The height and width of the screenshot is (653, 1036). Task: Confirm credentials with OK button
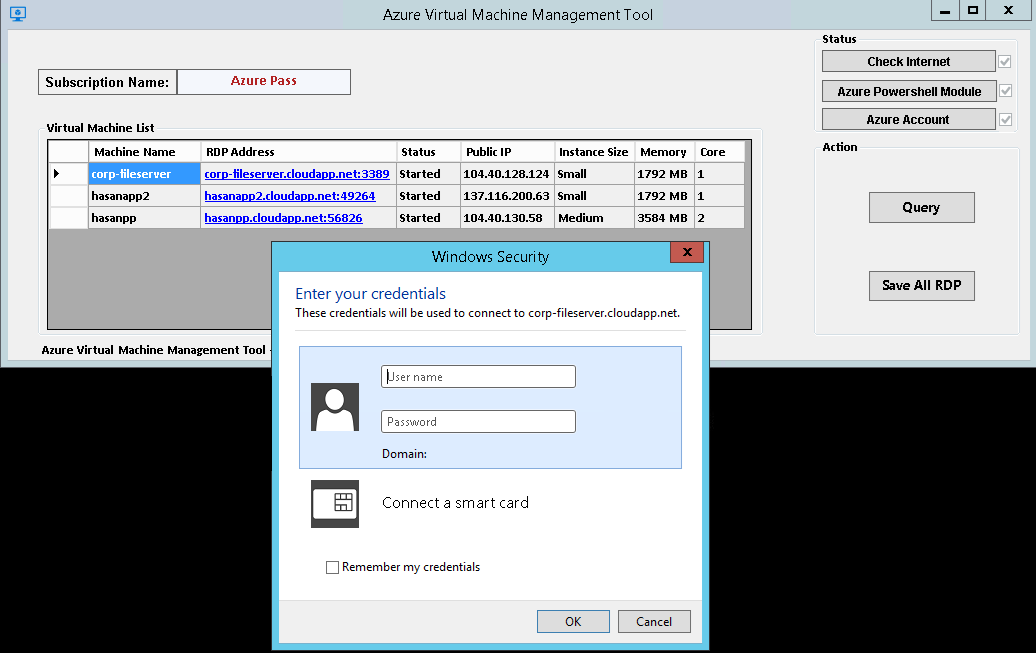pos(573,621)
